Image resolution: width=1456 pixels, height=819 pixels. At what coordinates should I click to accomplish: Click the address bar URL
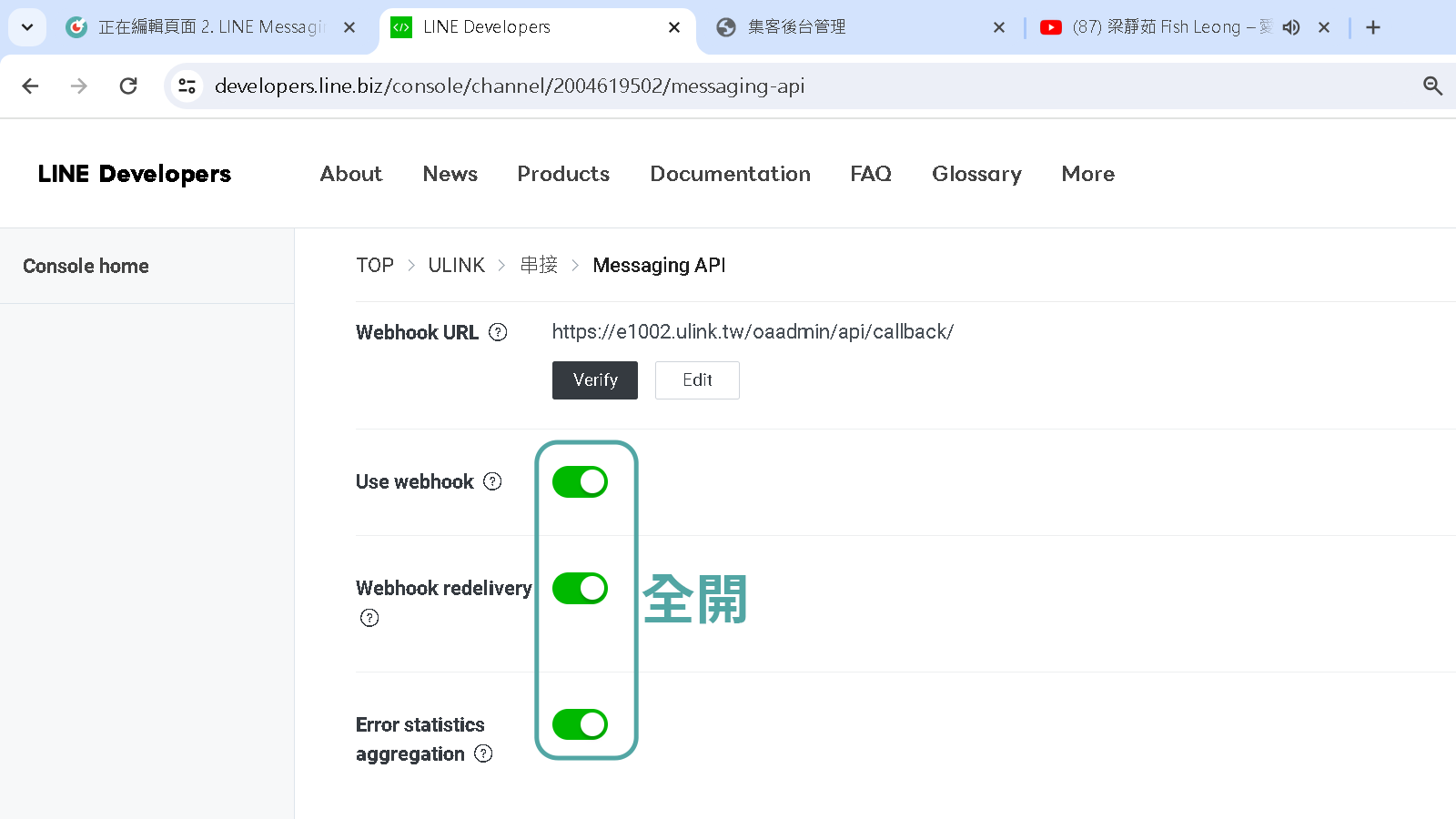[x=510, y=86]
